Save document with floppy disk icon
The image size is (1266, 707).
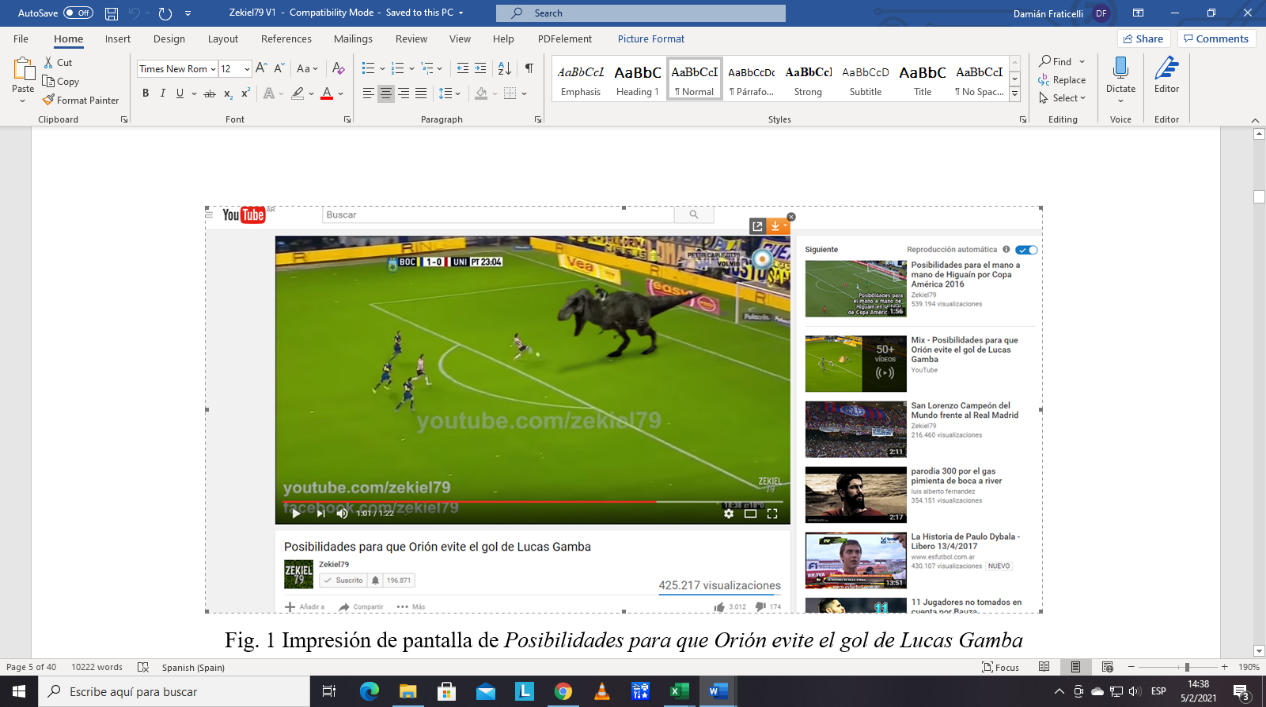(x=111, y=13)
